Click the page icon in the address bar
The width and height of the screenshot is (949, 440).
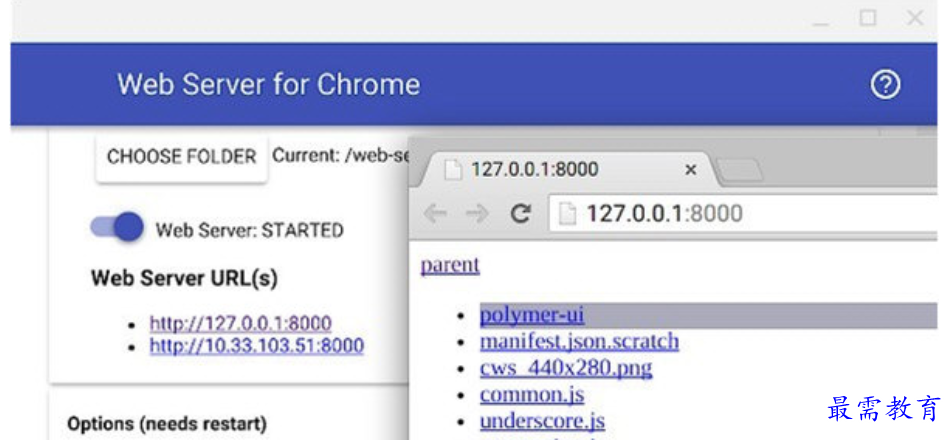pos(566,214)
